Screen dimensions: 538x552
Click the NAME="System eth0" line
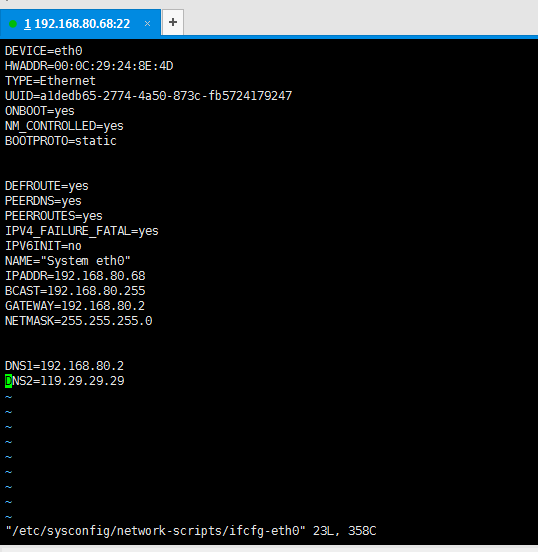pos(68,261)
